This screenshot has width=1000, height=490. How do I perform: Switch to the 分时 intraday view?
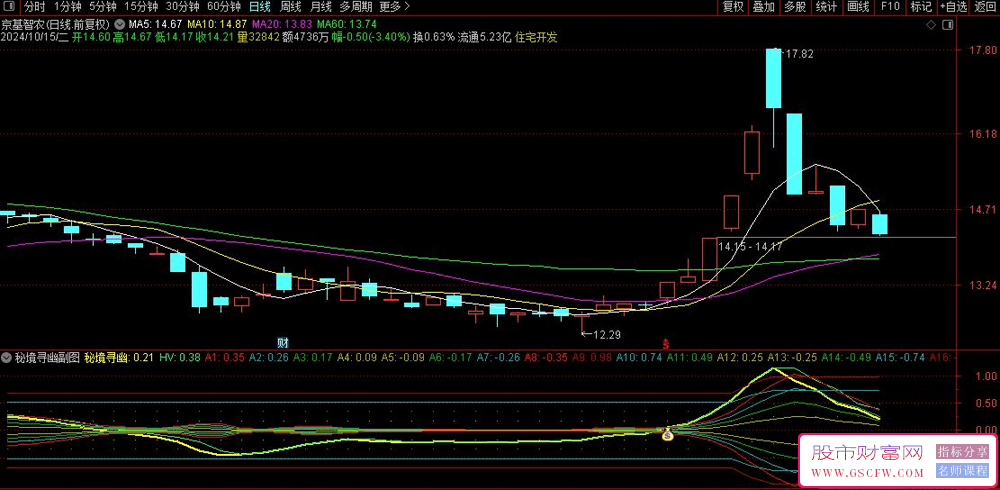35,7
